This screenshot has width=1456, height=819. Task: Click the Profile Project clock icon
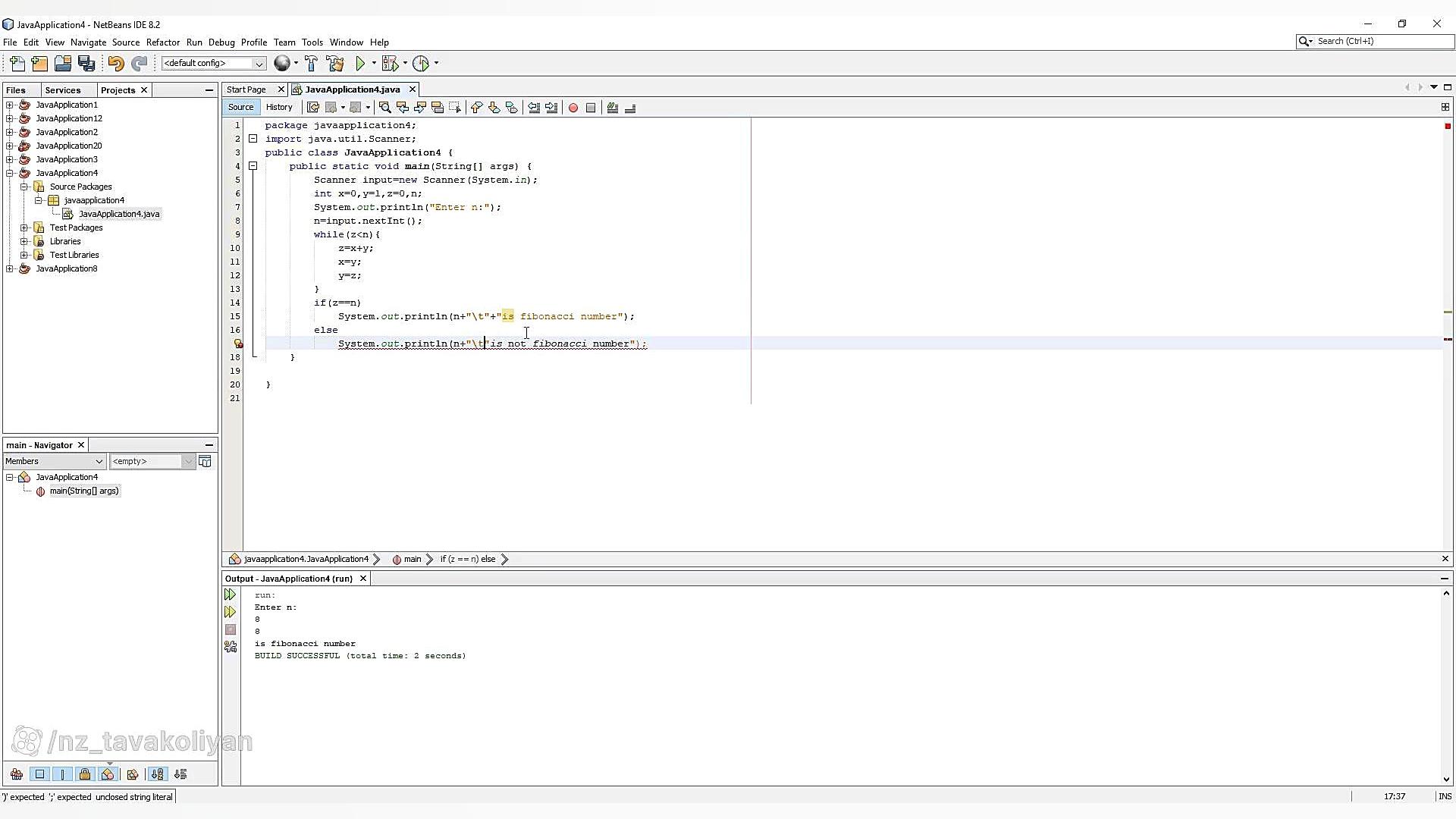(x=421, y=64)
